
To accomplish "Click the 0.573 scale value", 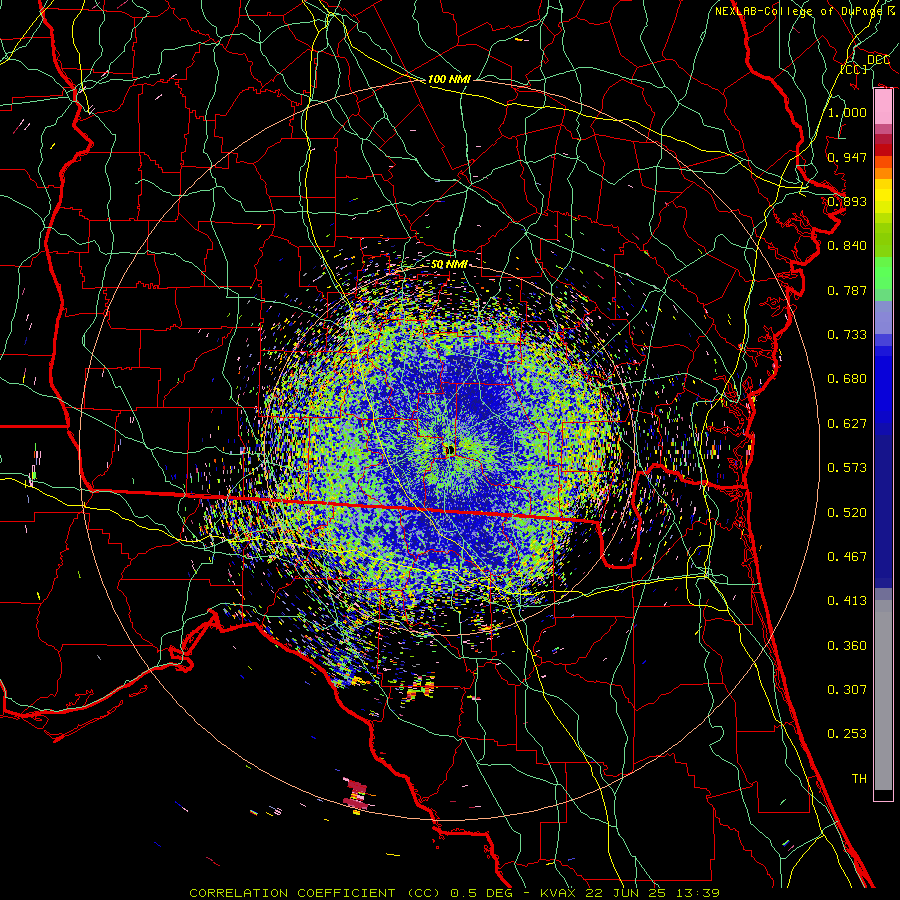I will pyautogui.click(x=847, y=468).
